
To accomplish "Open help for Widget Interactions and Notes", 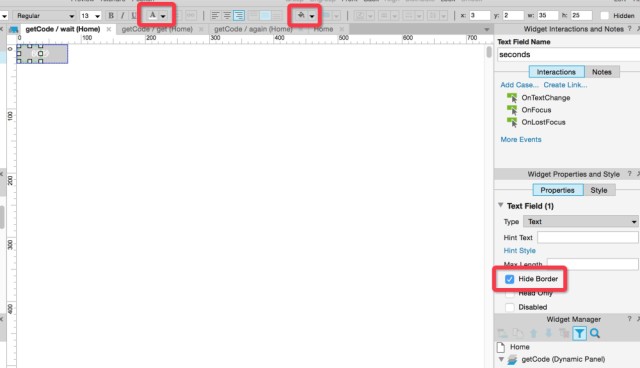I will [629, 29].
